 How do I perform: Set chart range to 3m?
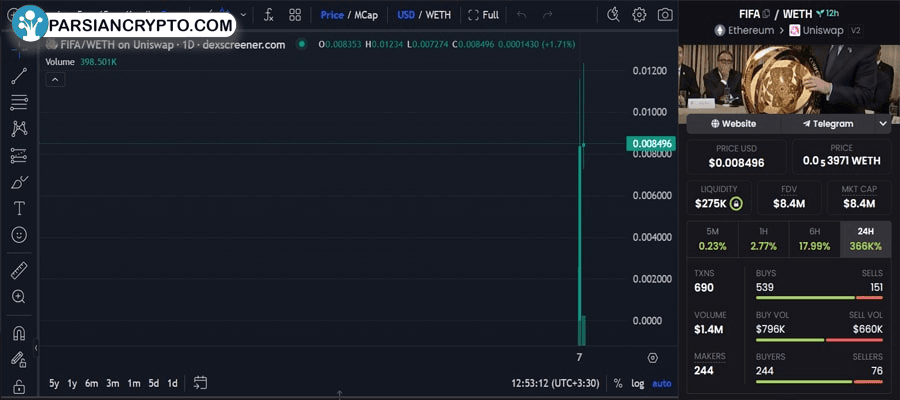point(112,383)
